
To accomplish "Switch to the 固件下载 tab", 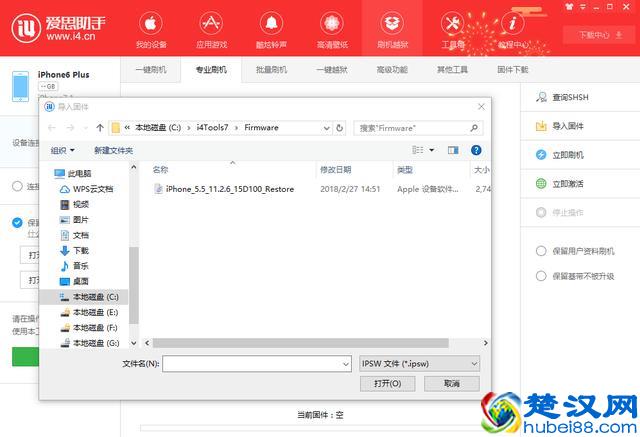I will pos(513,70).
